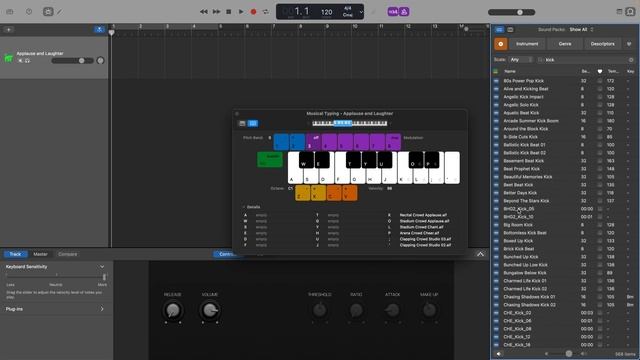The height and width of the screenshot is (360, 640).
Task: Toggle the Loop Browser icon in toolbar
Action: tap(630, 12)
